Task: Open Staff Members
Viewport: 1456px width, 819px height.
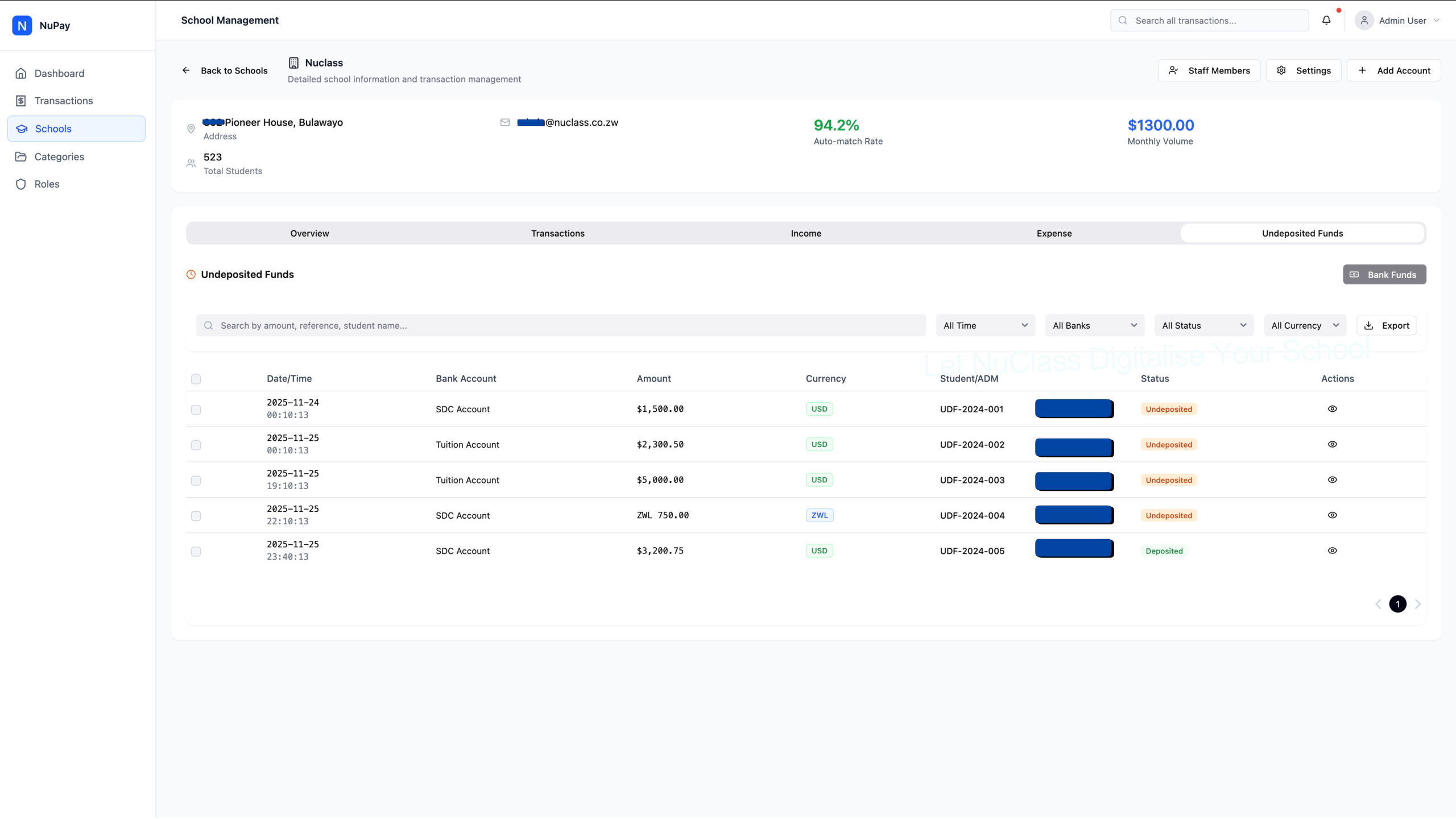Action: (x=1209, y=70)
